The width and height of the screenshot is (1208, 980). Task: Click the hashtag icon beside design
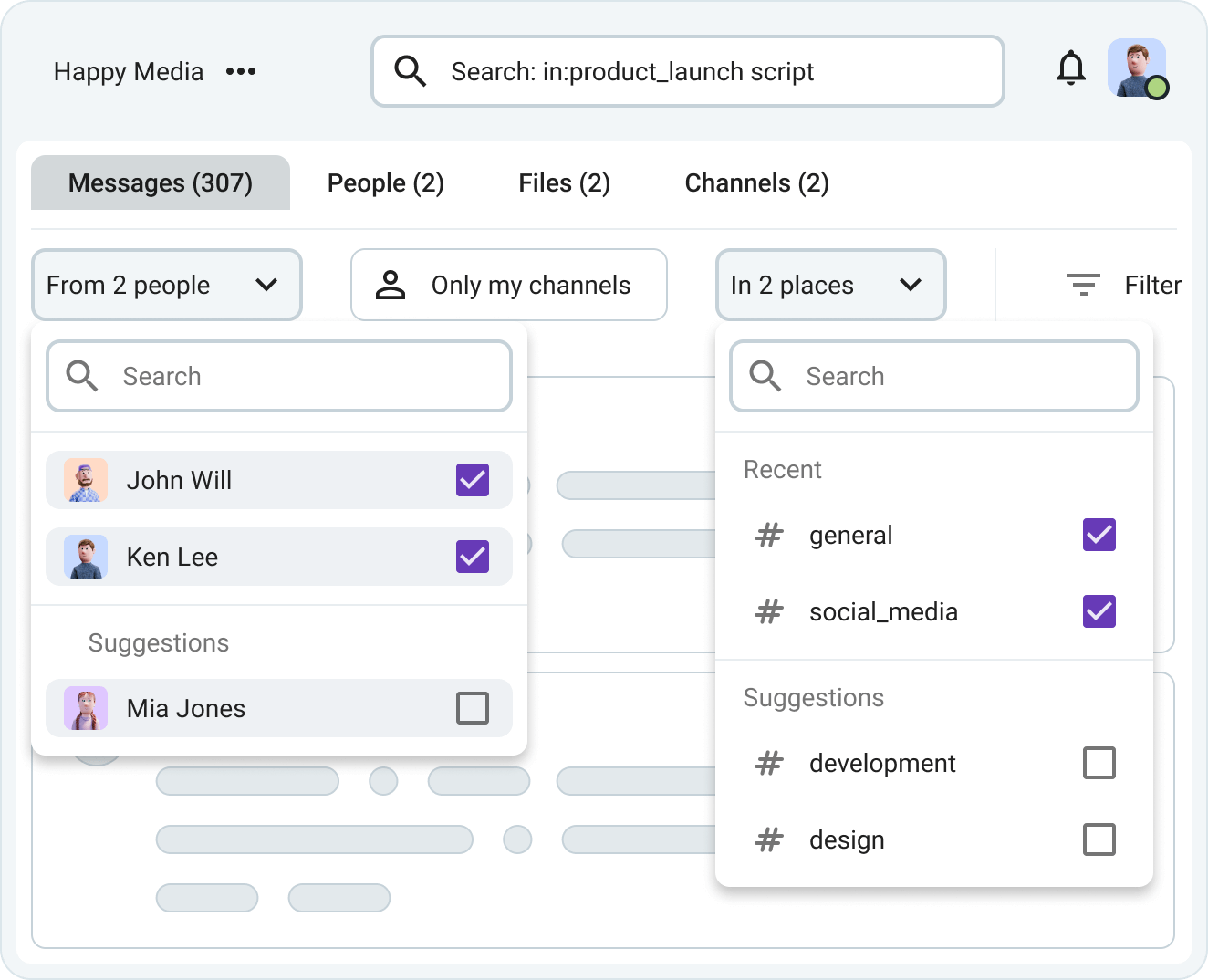pyautogui.click(x=769, y=840)
